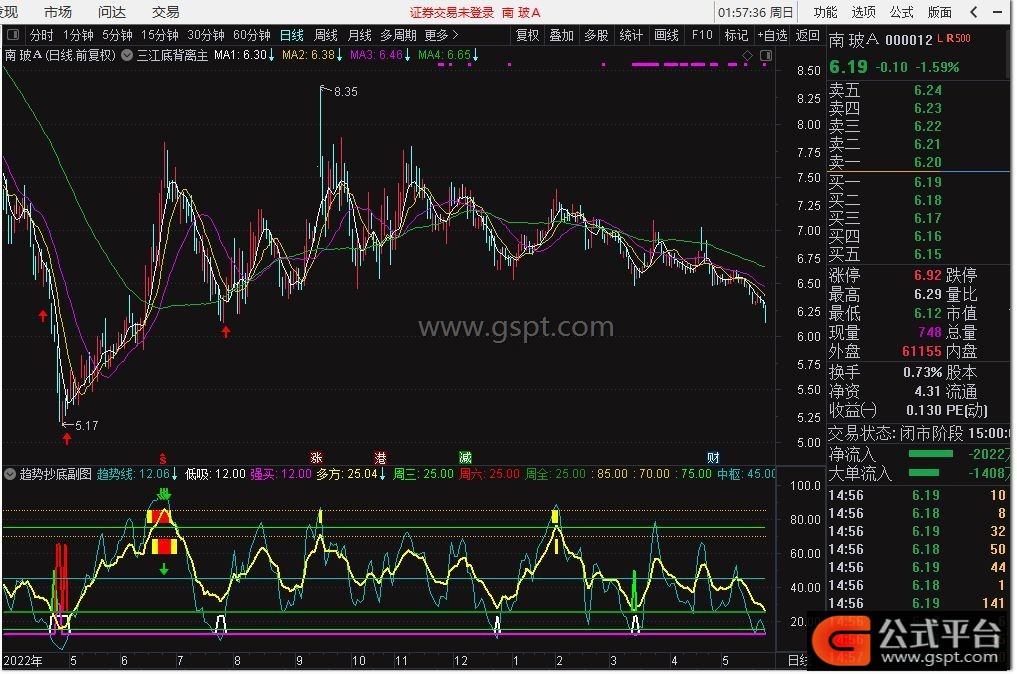Viewport: 1017px width, 674px height.
Task: Switch to 15分钟 period
Action: [x=160, y=35]
